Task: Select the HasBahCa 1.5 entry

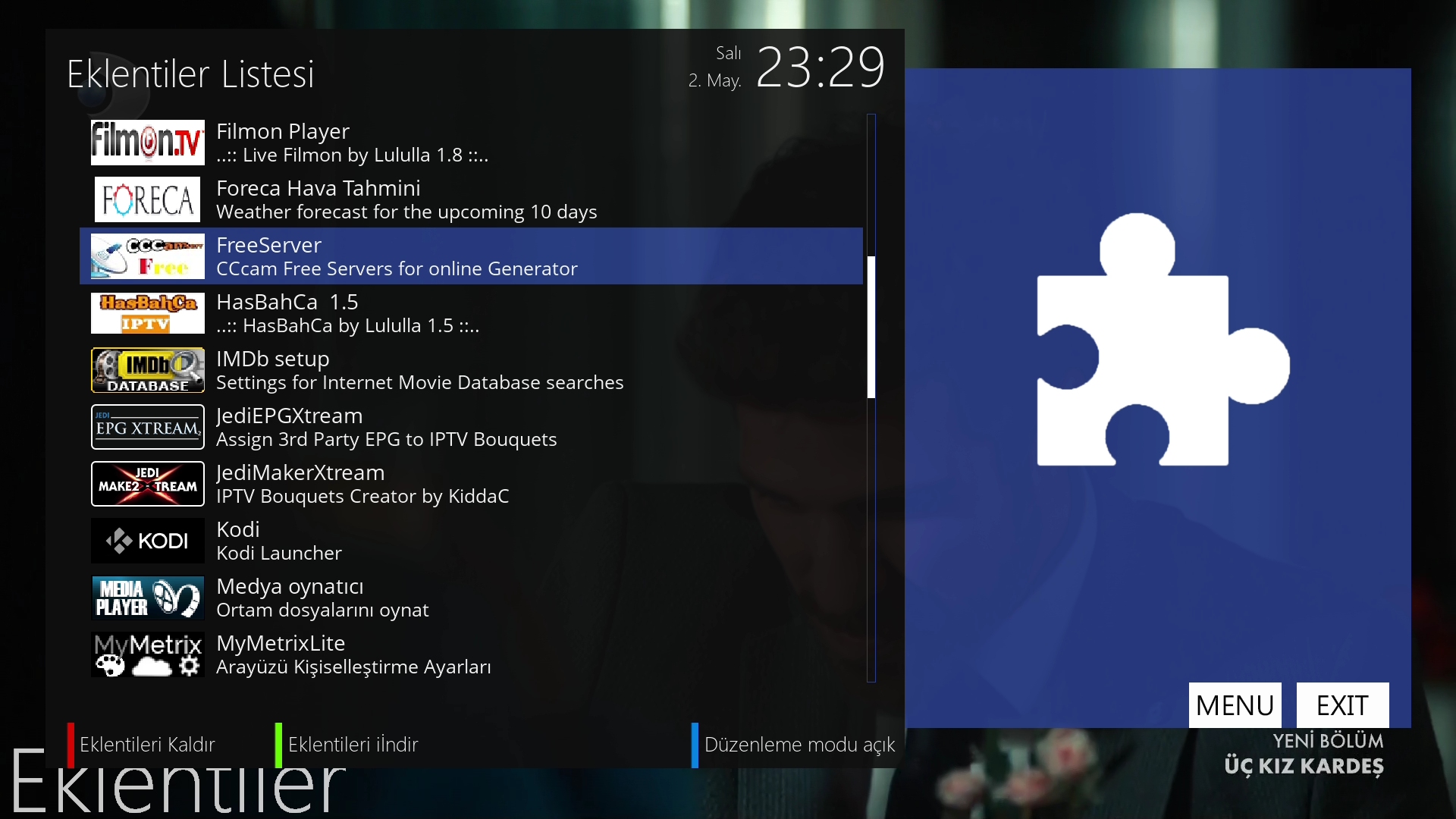Action: tap(471, 313)
